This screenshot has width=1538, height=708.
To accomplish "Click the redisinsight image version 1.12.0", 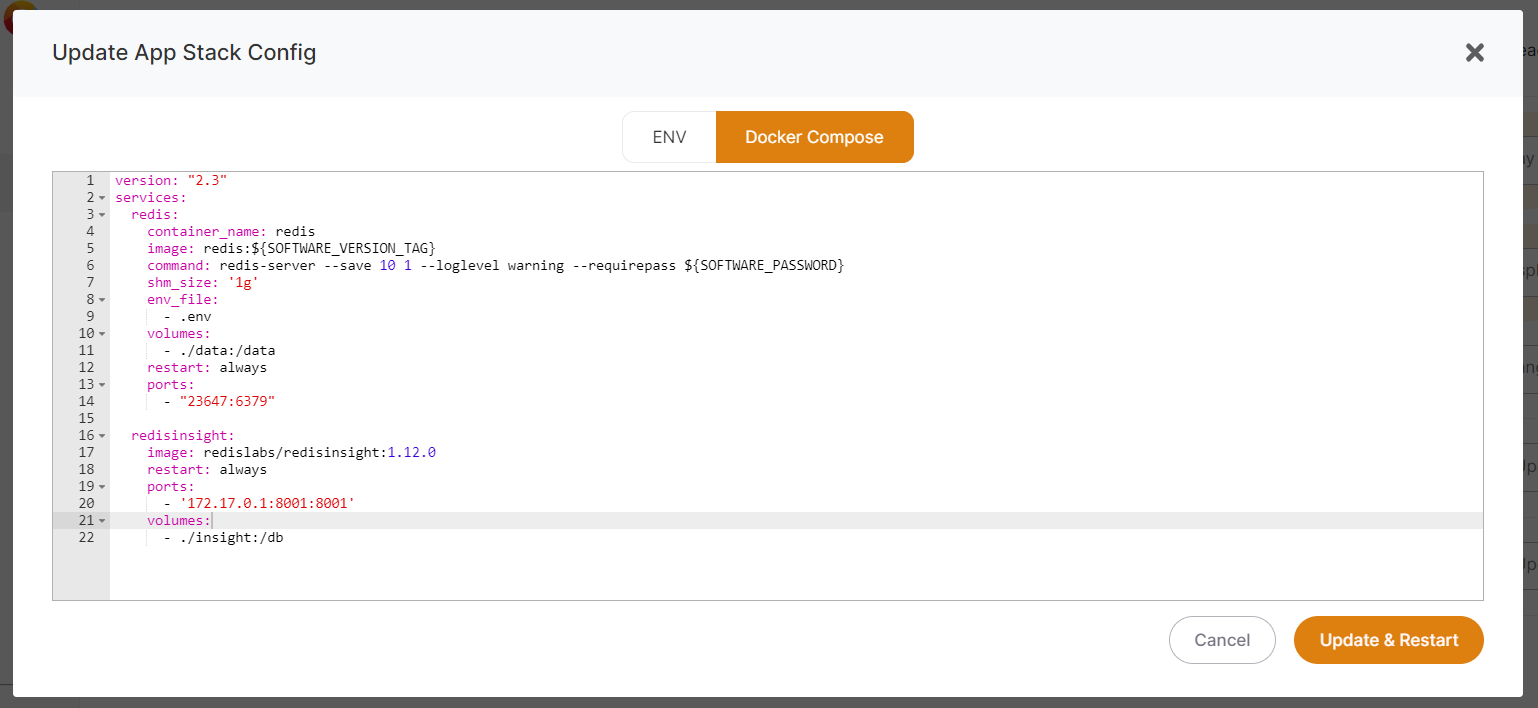I will tap(411, 453).
